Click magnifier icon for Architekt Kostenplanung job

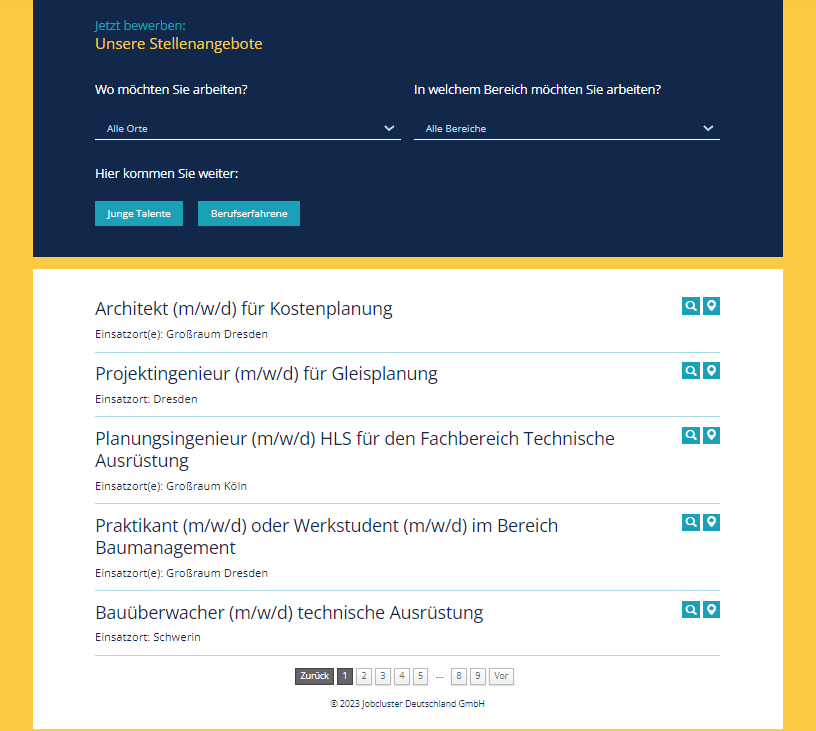[690, 306]
